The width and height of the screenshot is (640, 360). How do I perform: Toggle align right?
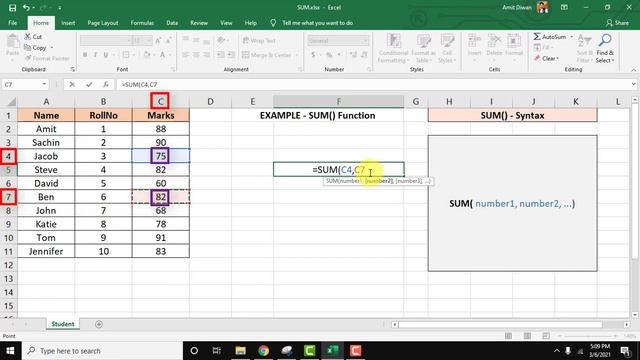207,55
